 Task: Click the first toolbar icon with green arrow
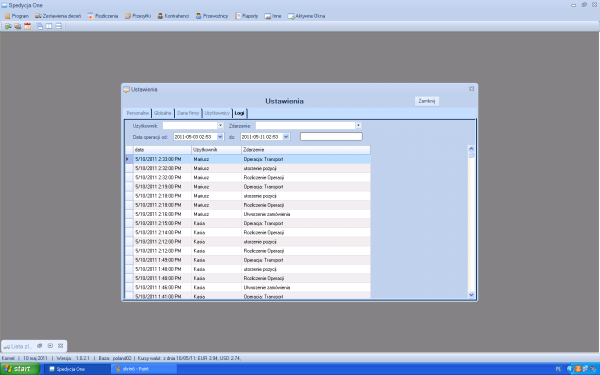click(8, 26)
